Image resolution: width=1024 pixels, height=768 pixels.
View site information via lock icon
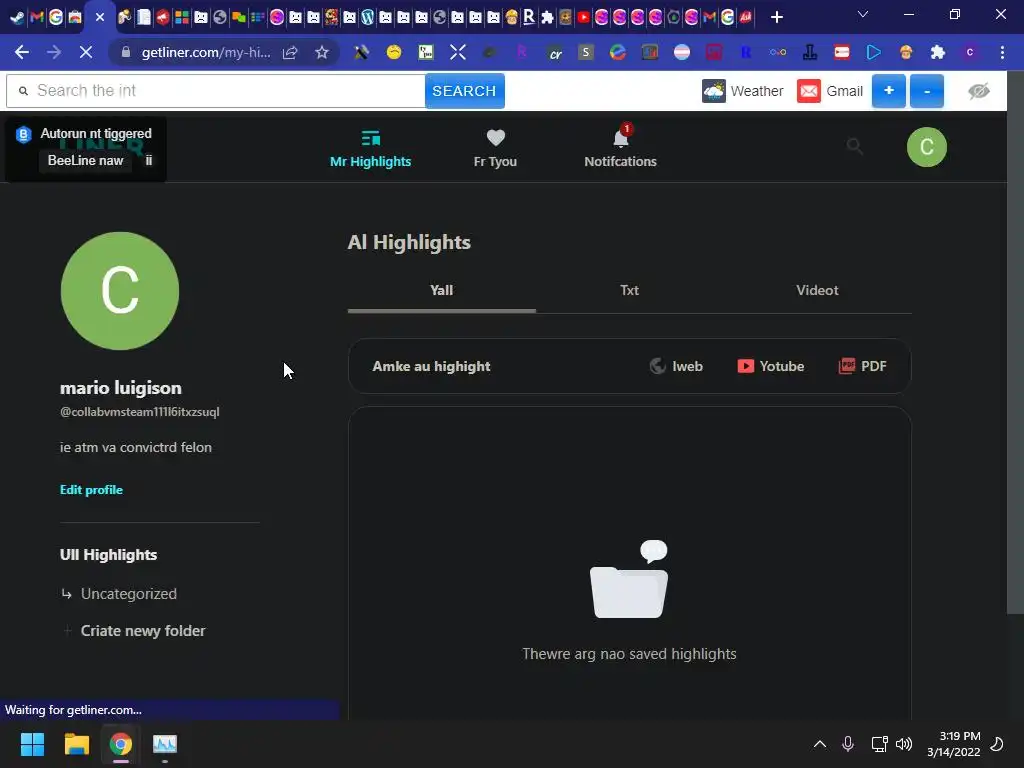pos(126,52)
